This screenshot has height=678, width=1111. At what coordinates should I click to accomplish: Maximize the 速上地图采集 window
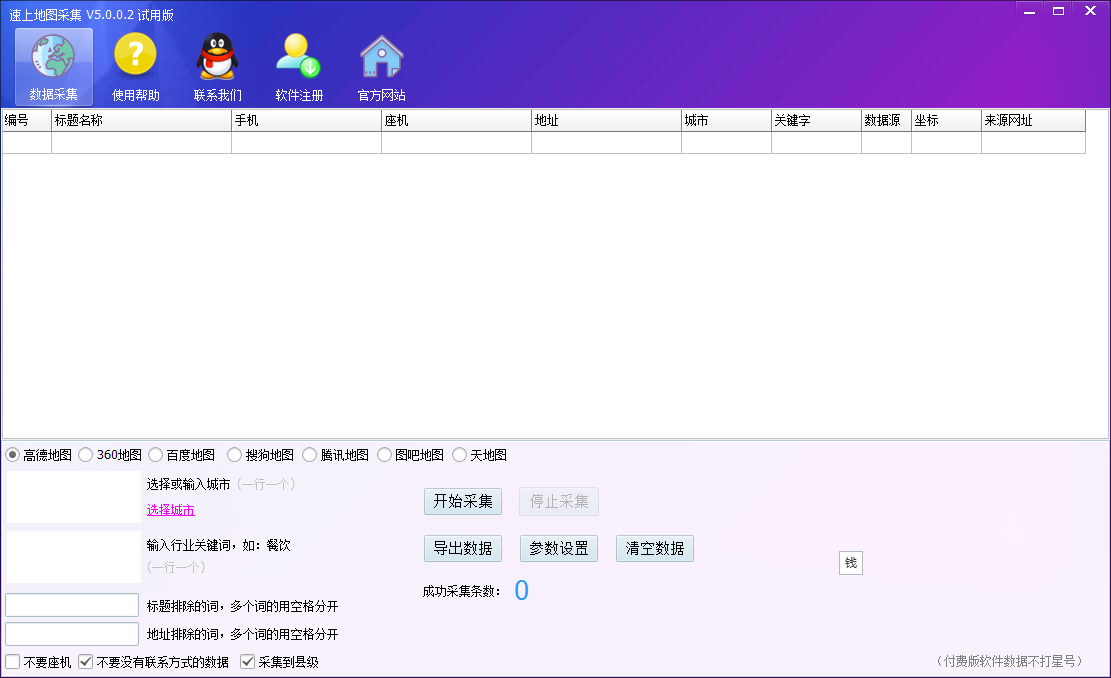coord(1059,11)
